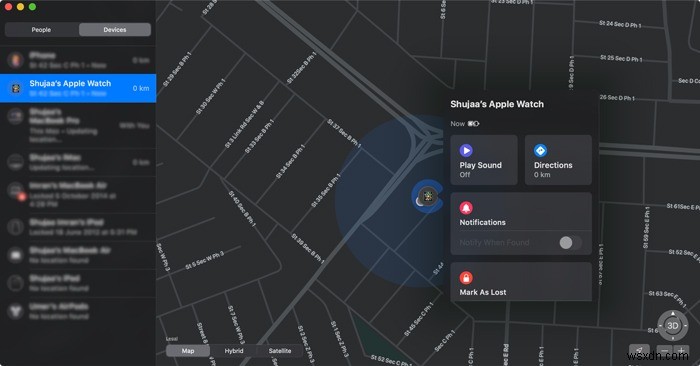Select Shujaa's Apple Watch in device list

coord(78,88)
